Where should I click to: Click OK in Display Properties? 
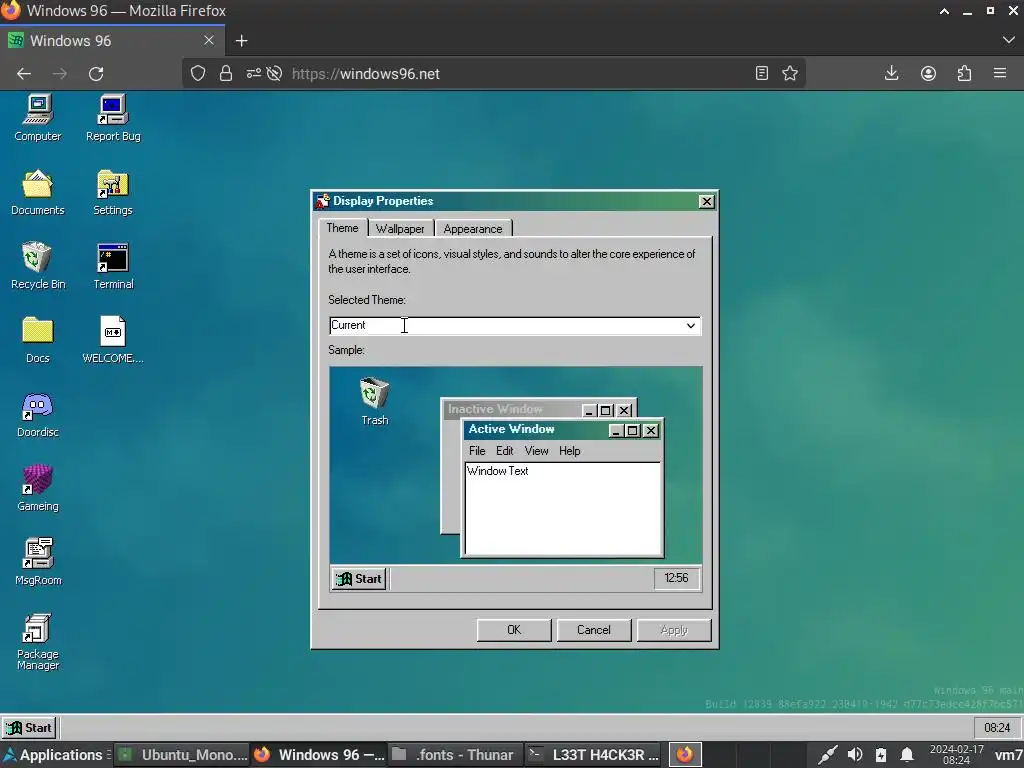(514, 630)
